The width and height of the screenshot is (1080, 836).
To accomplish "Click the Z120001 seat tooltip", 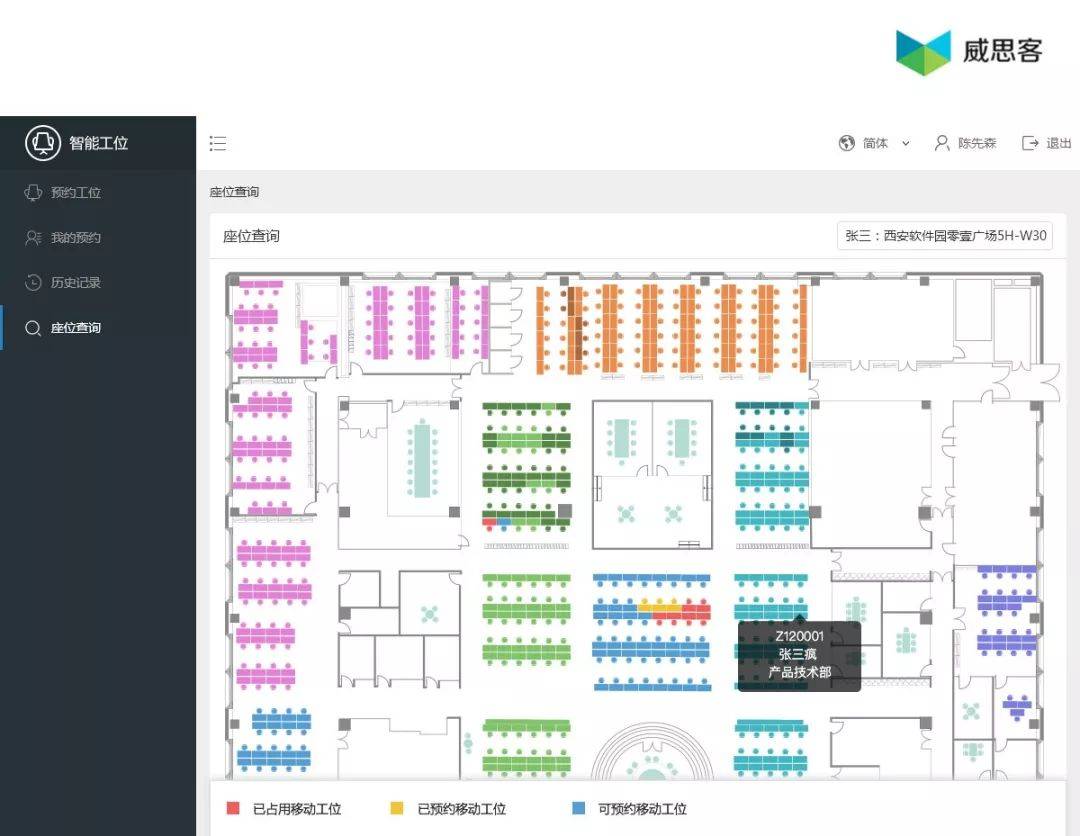I will (799, 655).
